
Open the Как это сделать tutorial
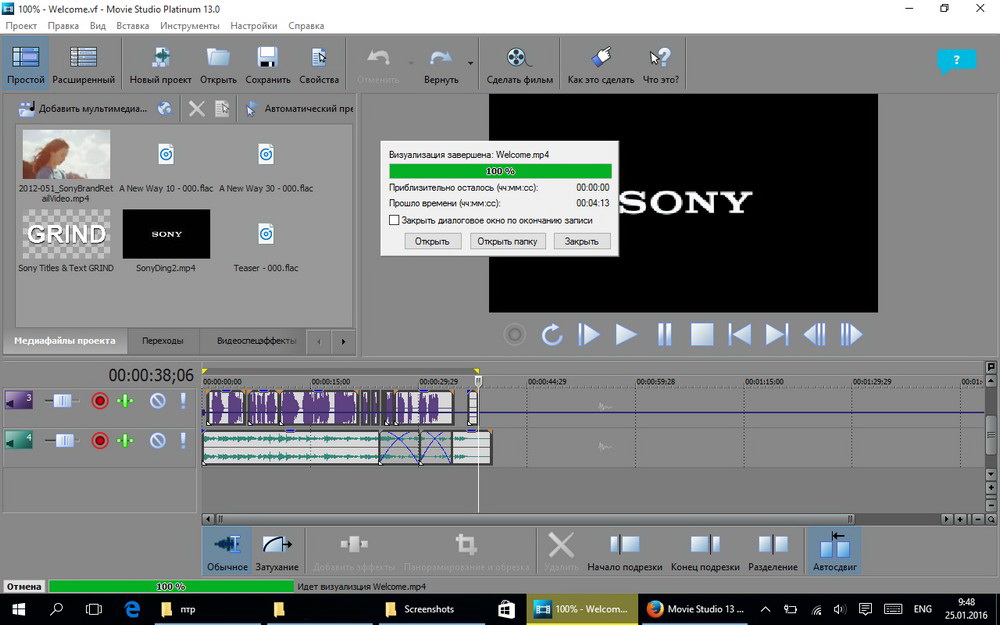point(601,63)
